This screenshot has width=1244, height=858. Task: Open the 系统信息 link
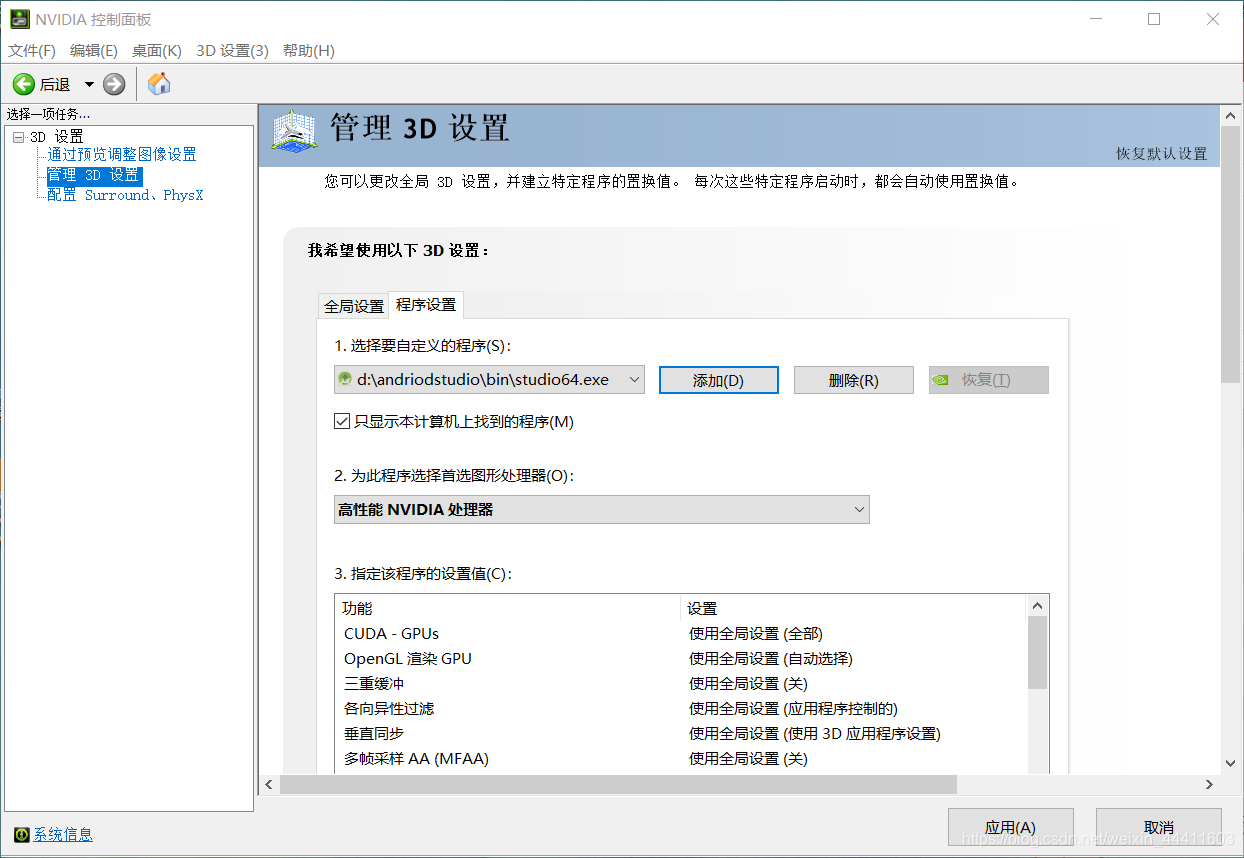(x=63, y=834)
